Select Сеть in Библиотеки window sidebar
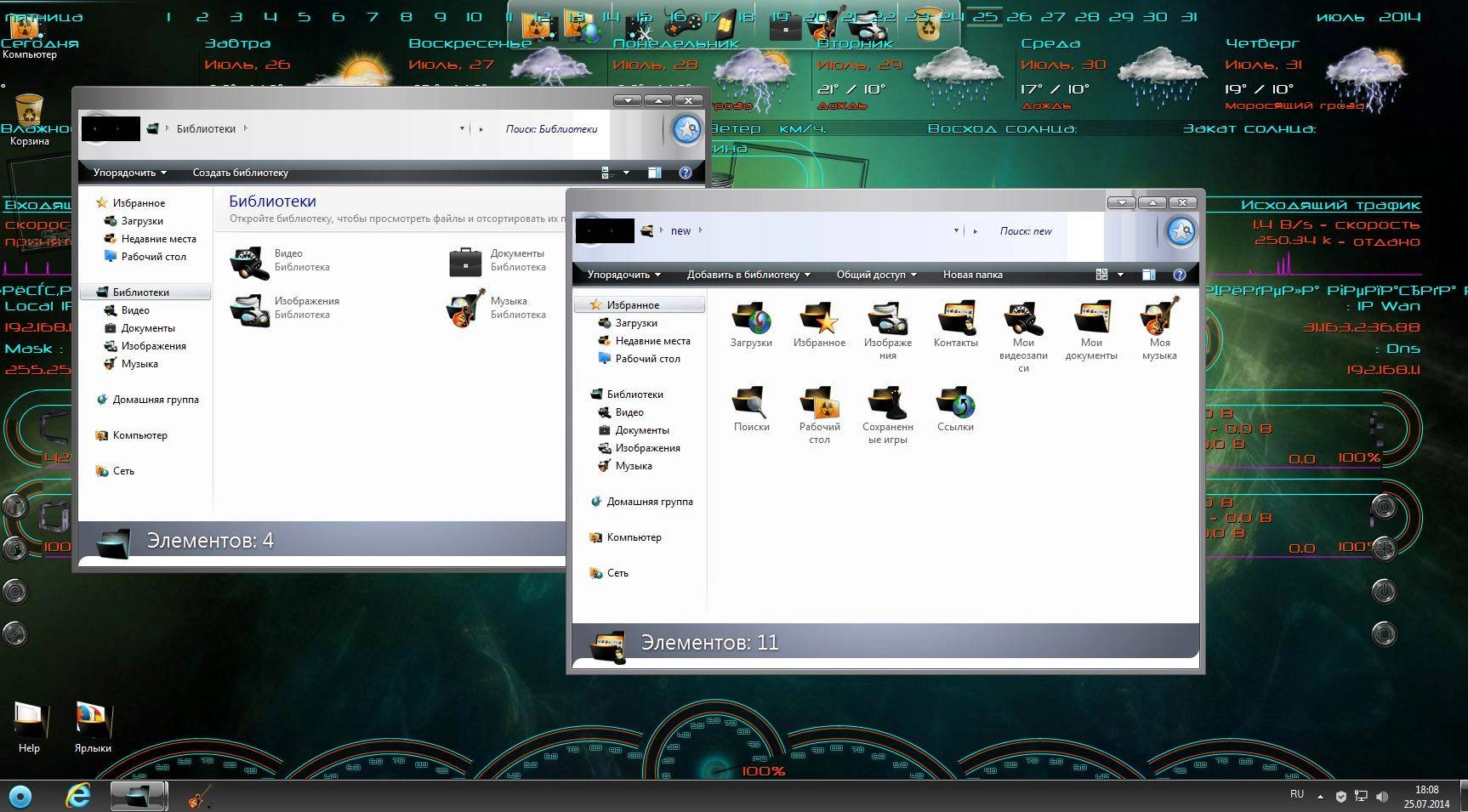1468x812 pixels. [115, 471]
